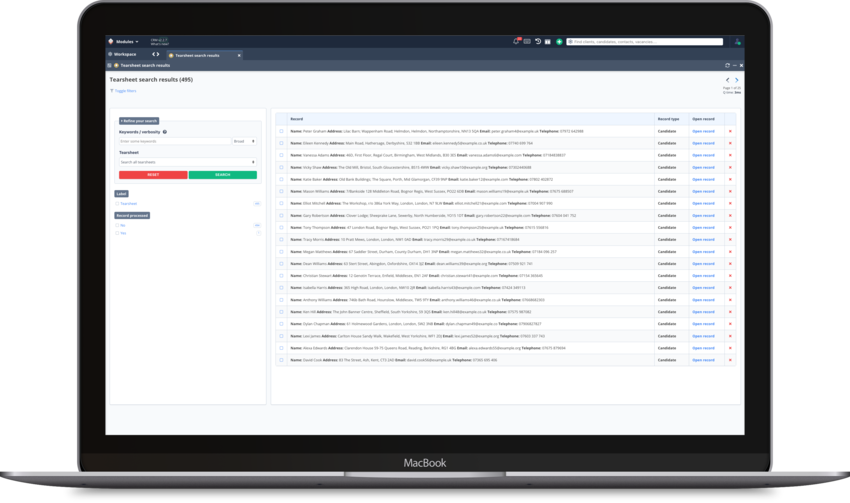Select the Isabella Harris record checkbox
850x503 pixels.
[x=281, y=288]
